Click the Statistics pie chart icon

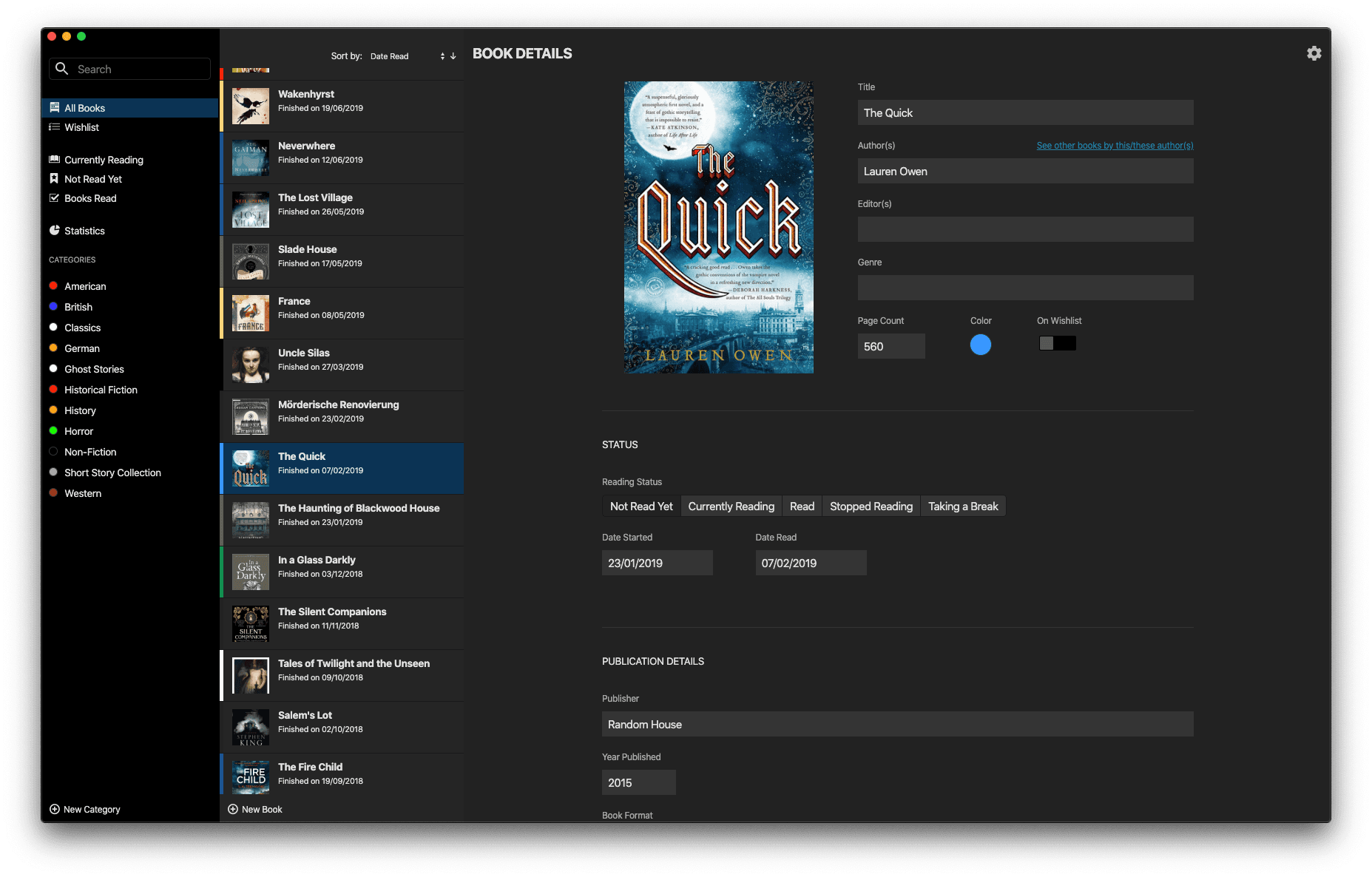click(54, 231)
